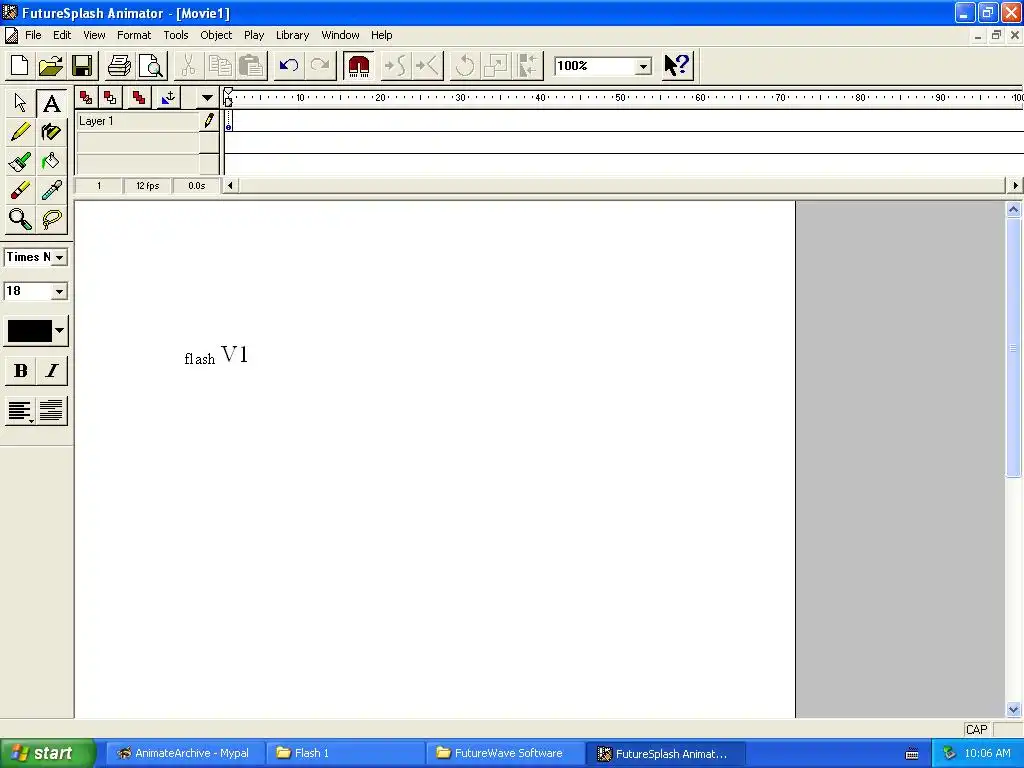Switch to FutureWave Software taskbar folder
1024x768 pixels.
pos(505,753)
